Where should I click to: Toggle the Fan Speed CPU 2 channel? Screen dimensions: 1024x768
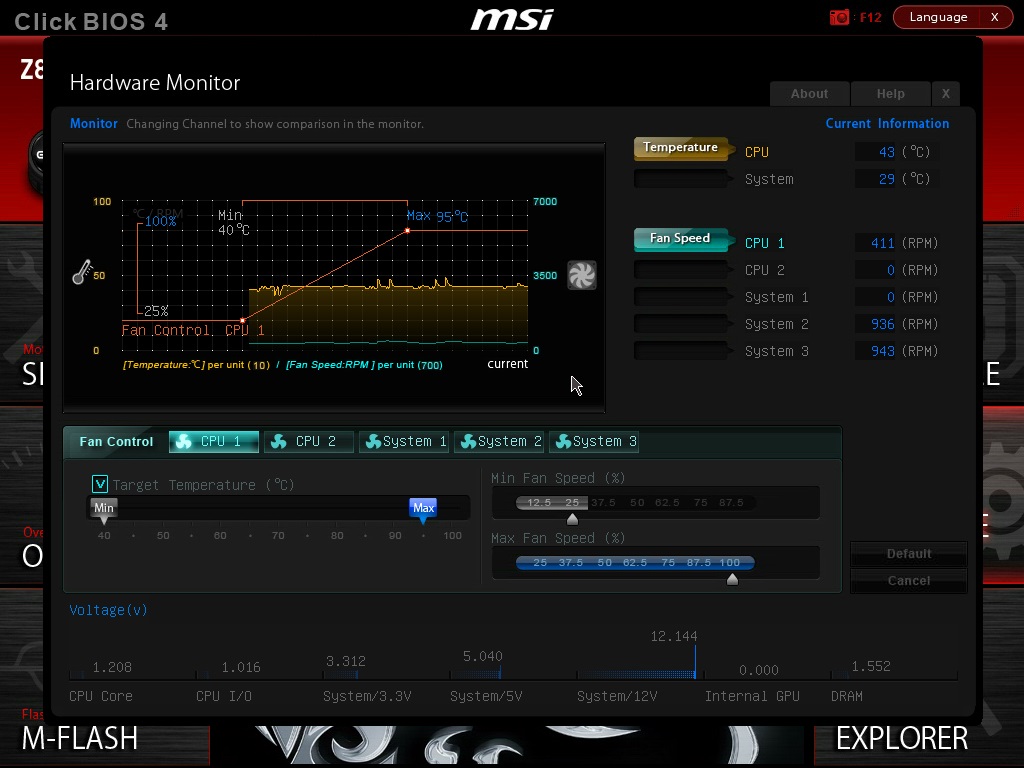click(x=682, y=270)
